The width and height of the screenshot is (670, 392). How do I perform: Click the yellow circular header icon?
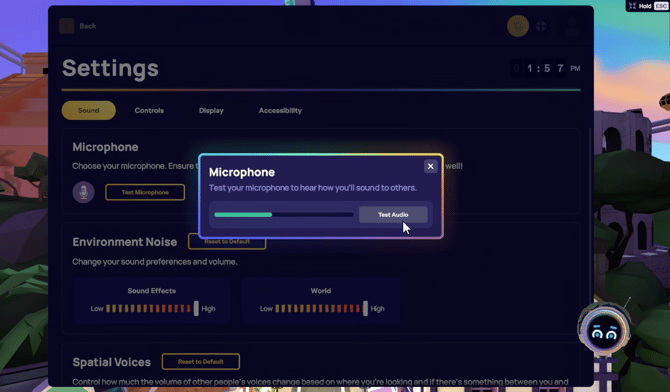pos(518,26)
